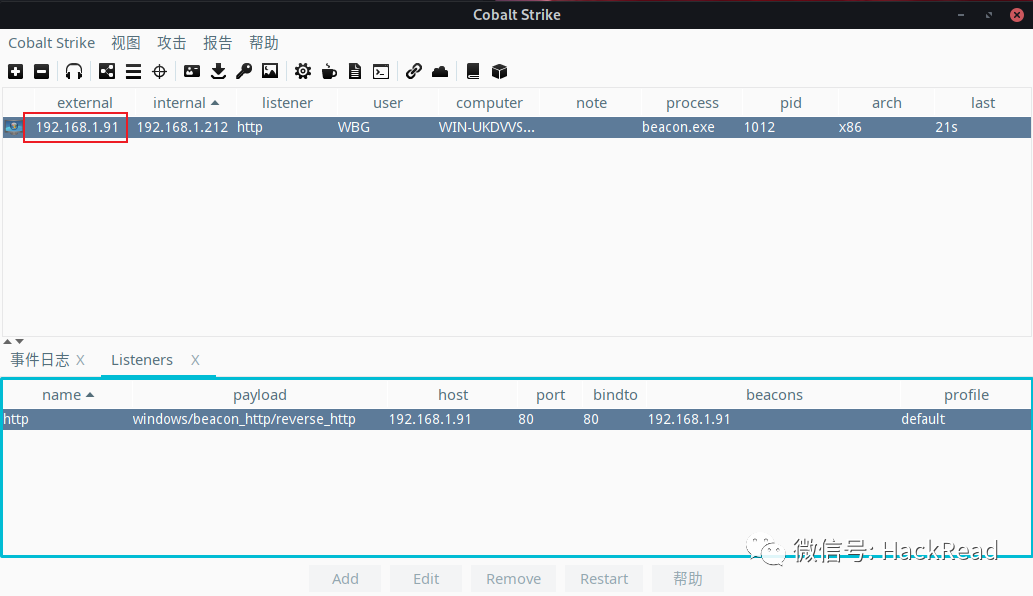
Task: Click the beacon.exe process cell
Action: [x=678, y=127]
